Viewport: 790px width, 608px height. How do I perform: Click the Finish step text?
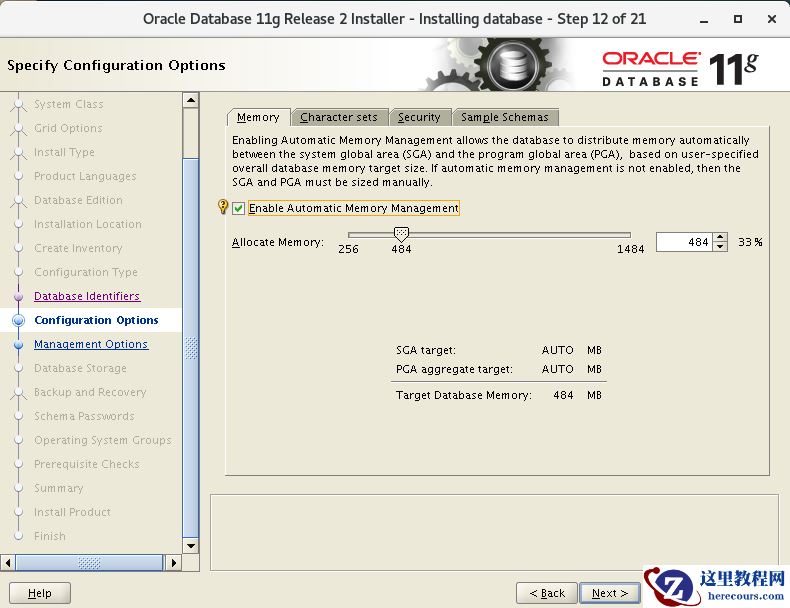50,536
